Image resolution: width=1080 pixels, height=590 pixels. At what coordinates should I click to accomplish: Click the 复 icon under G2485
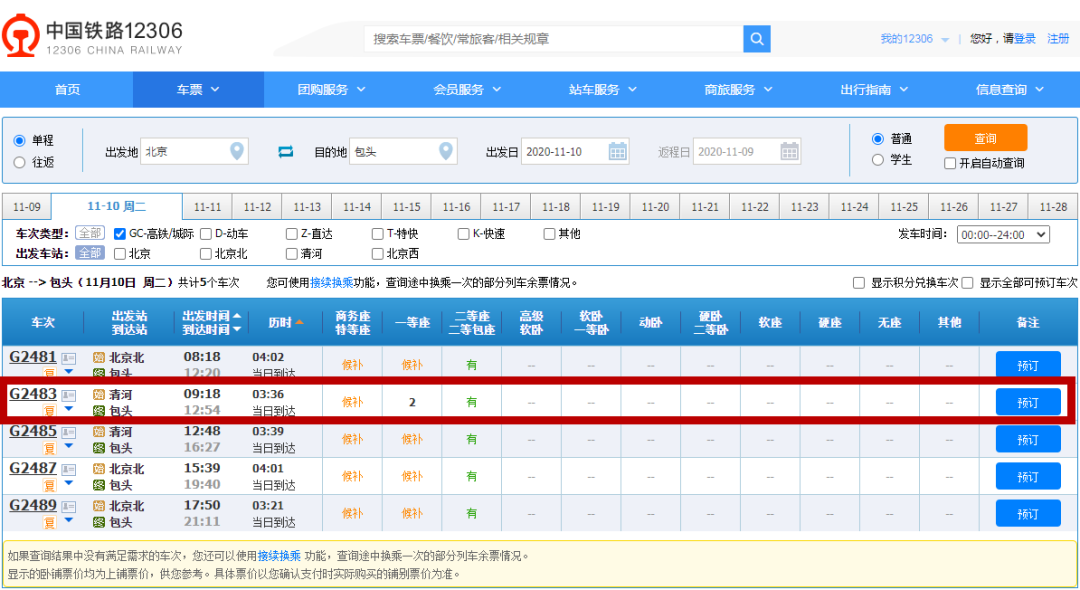pos(49,448)
